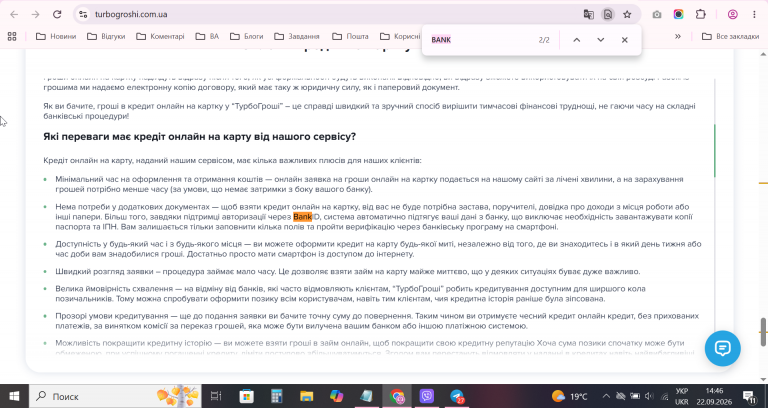Screen dimensions: 768x408
Task: Show hidden tray icons chevron
Action: coord(606,396)
